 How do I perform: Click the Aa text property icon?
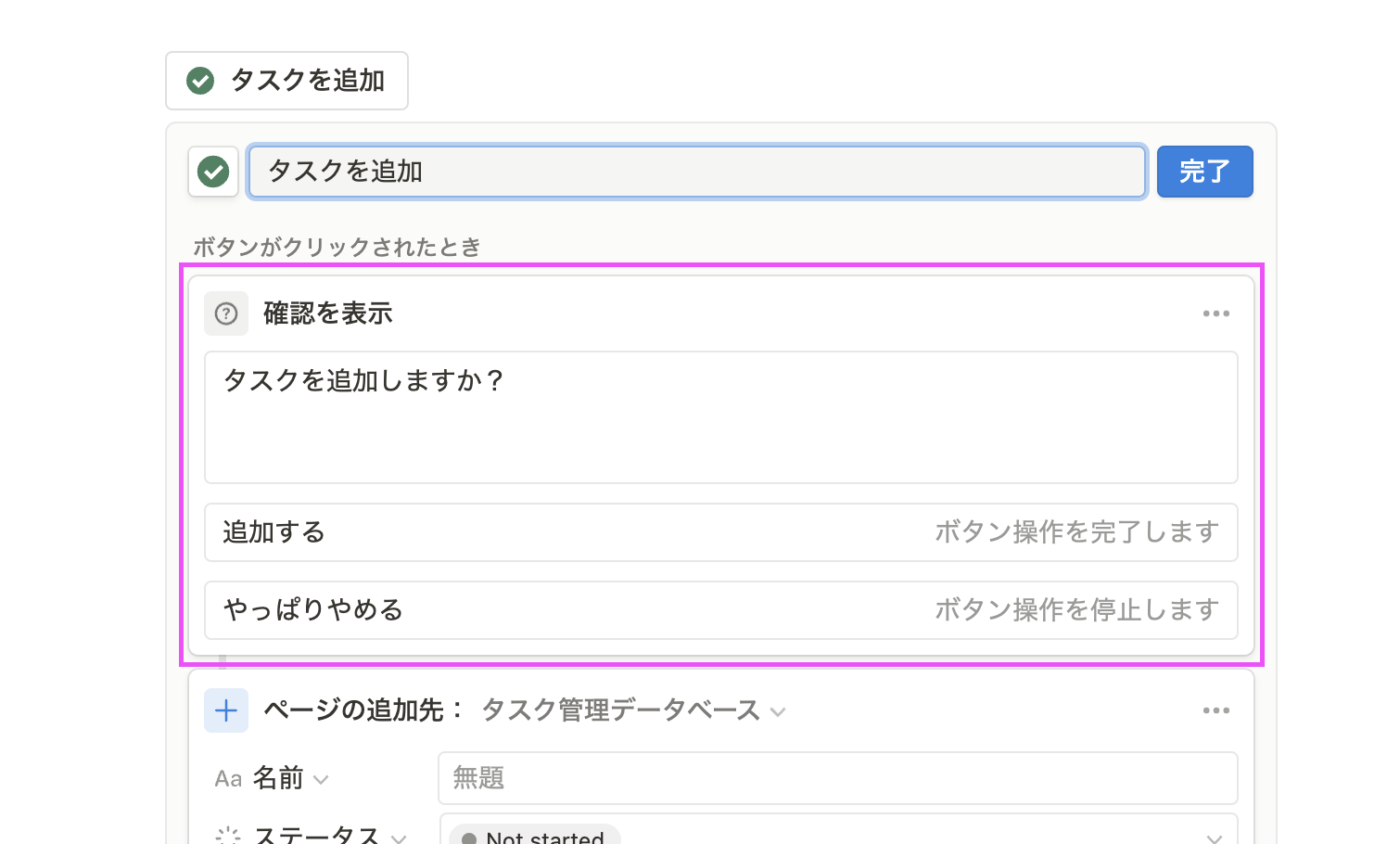tap(228, 779)
